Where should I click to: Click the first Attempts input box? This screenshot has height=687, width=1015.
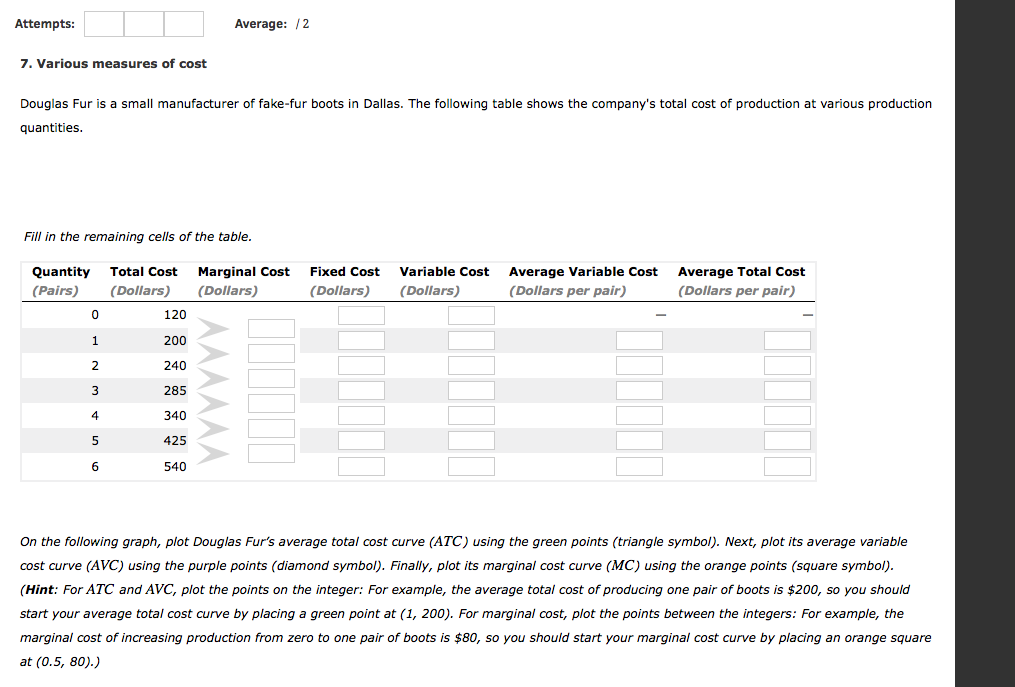[104, 24]
